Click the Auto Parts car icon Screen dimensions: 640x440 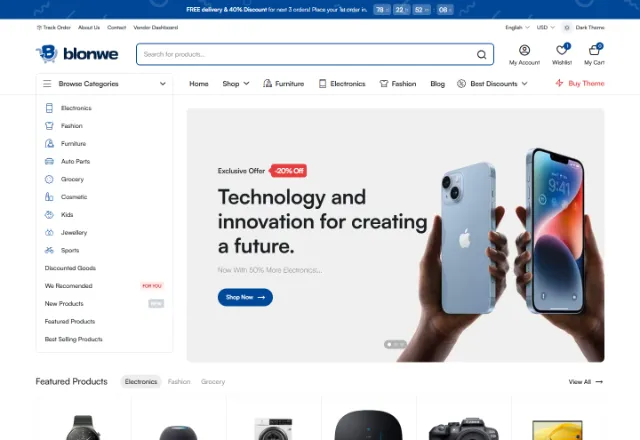(49, 161)
